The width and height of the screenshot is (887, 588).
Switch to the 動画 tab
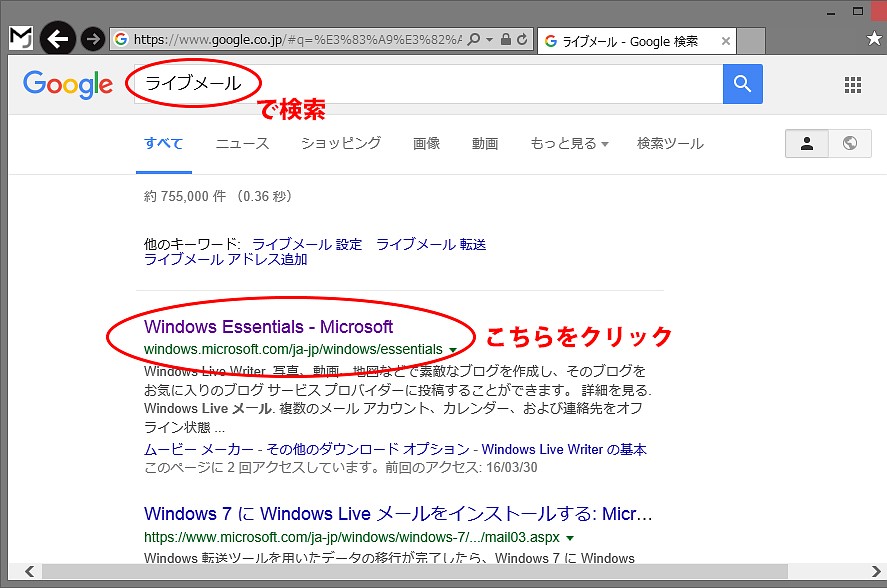tap(485, 144)
